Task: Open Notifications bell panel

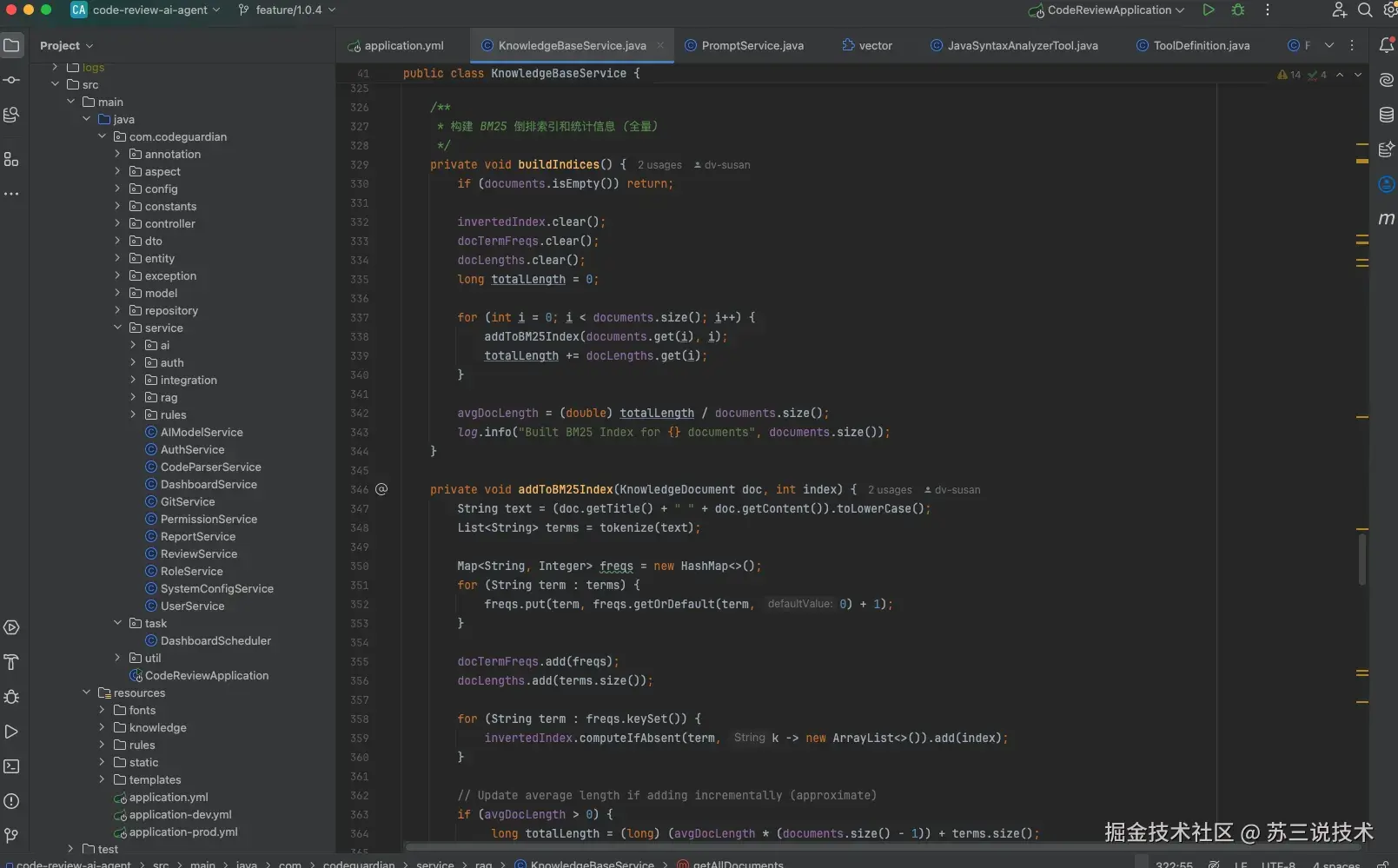Action: pyautogui.click(x=1387, y=45)
